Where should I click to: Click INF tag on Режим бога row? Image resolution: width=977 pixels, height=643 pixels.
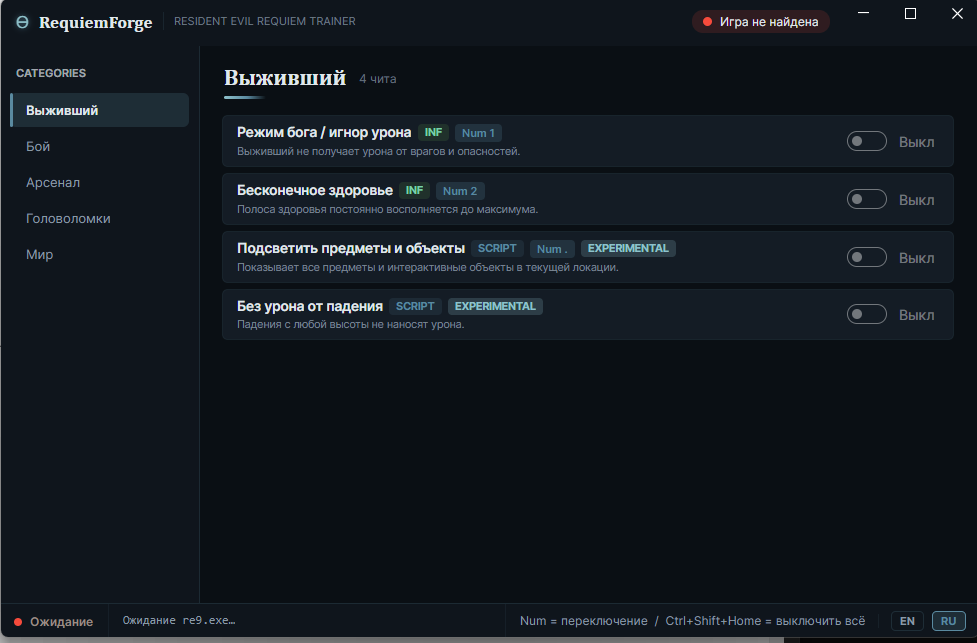pyautogui.click(x=433, y=133)
